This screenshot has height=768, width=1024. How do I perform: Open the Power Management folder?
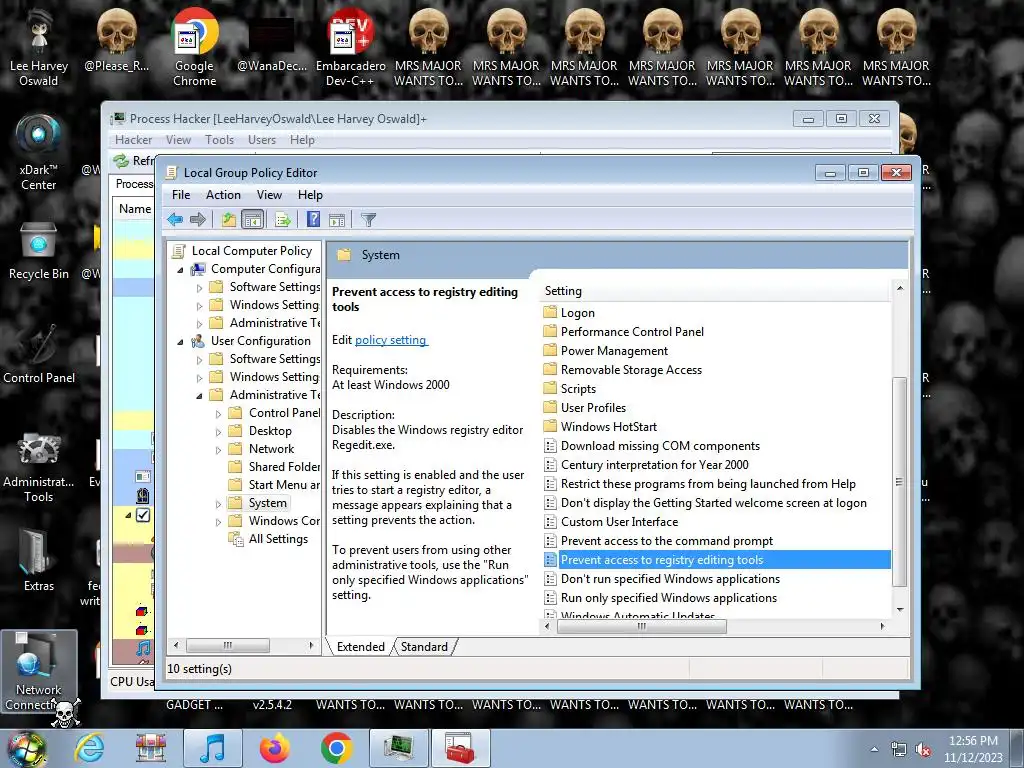click(614, 351)
